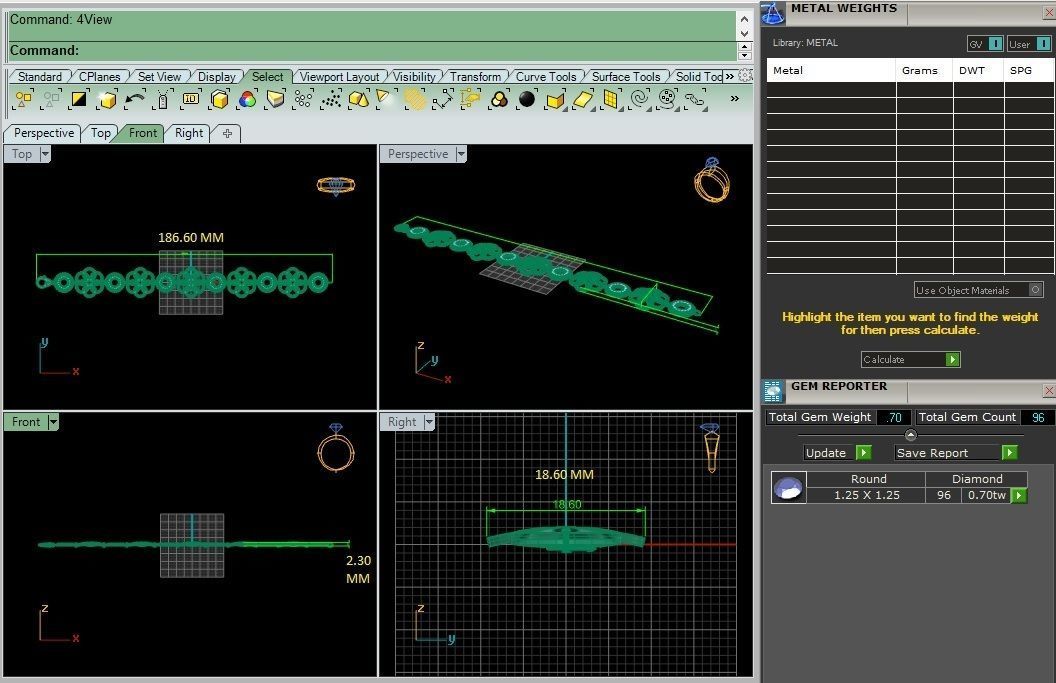The image size is (1056, 683).
Task: Expand more toolbar tabs via double chevron
Action: coord(729,76)
